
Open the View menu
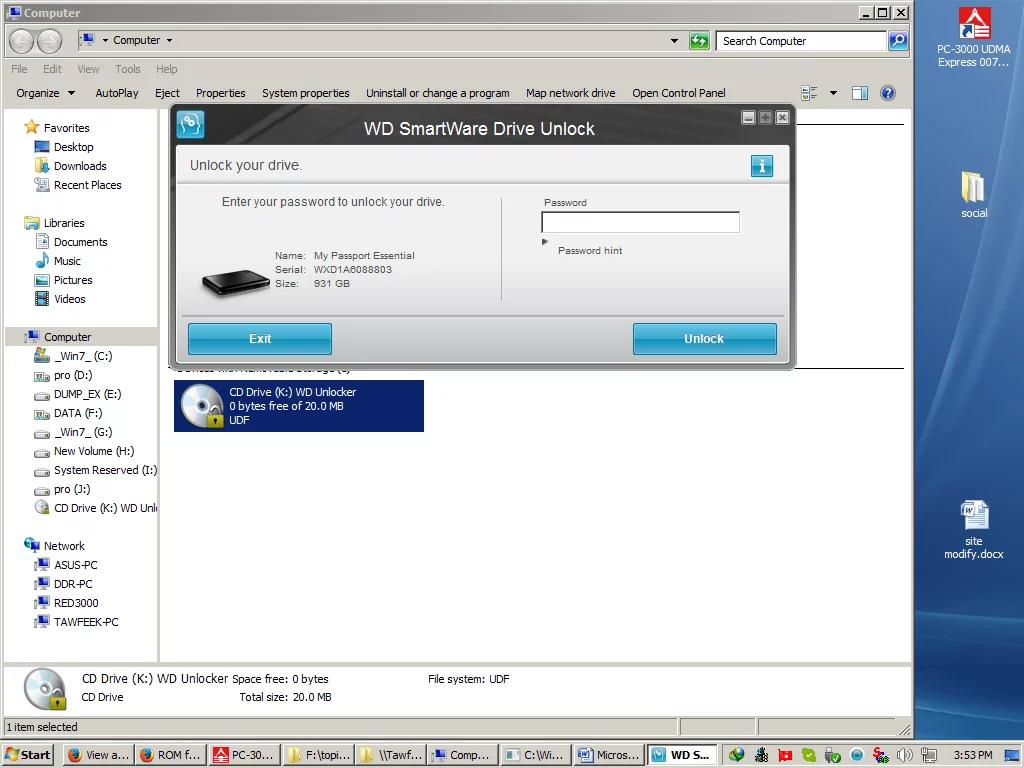pos(88,69)
